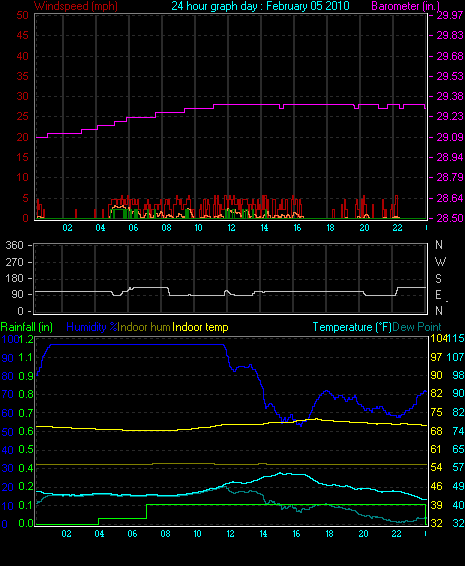Click the Indoor hum legend label
This screenshot has height=566, width=465.
[x=144, y=327]
